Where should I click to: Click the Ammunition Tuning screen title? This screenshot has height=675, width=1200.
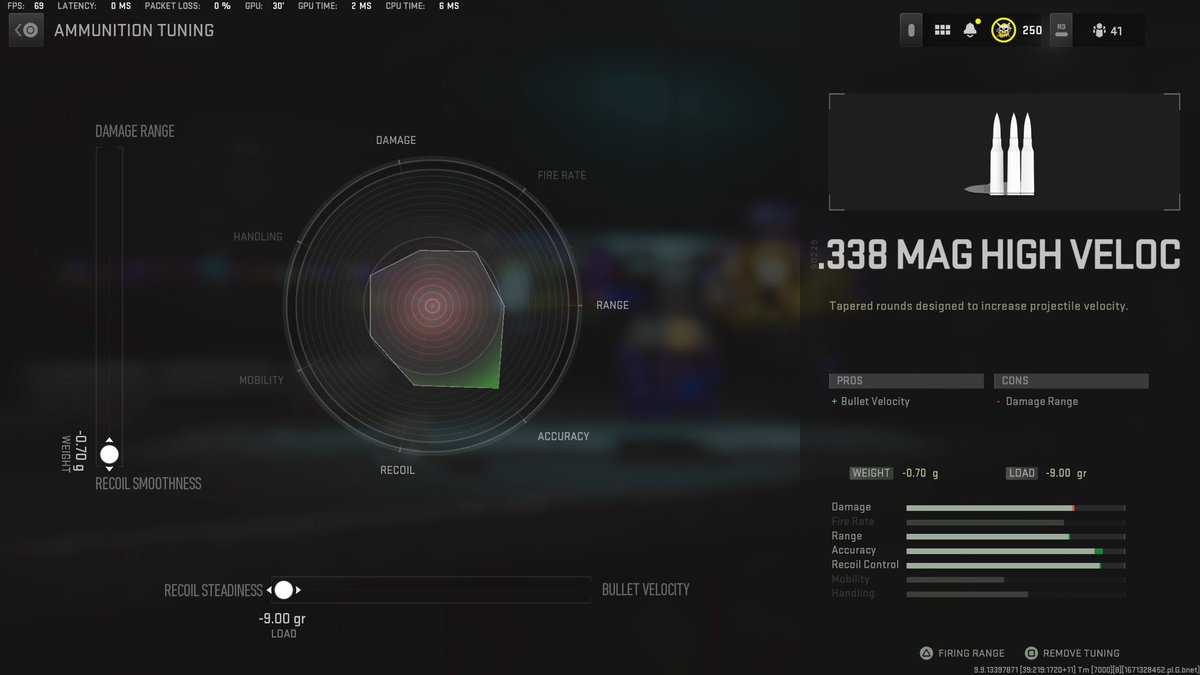click(x=134, y=30)
